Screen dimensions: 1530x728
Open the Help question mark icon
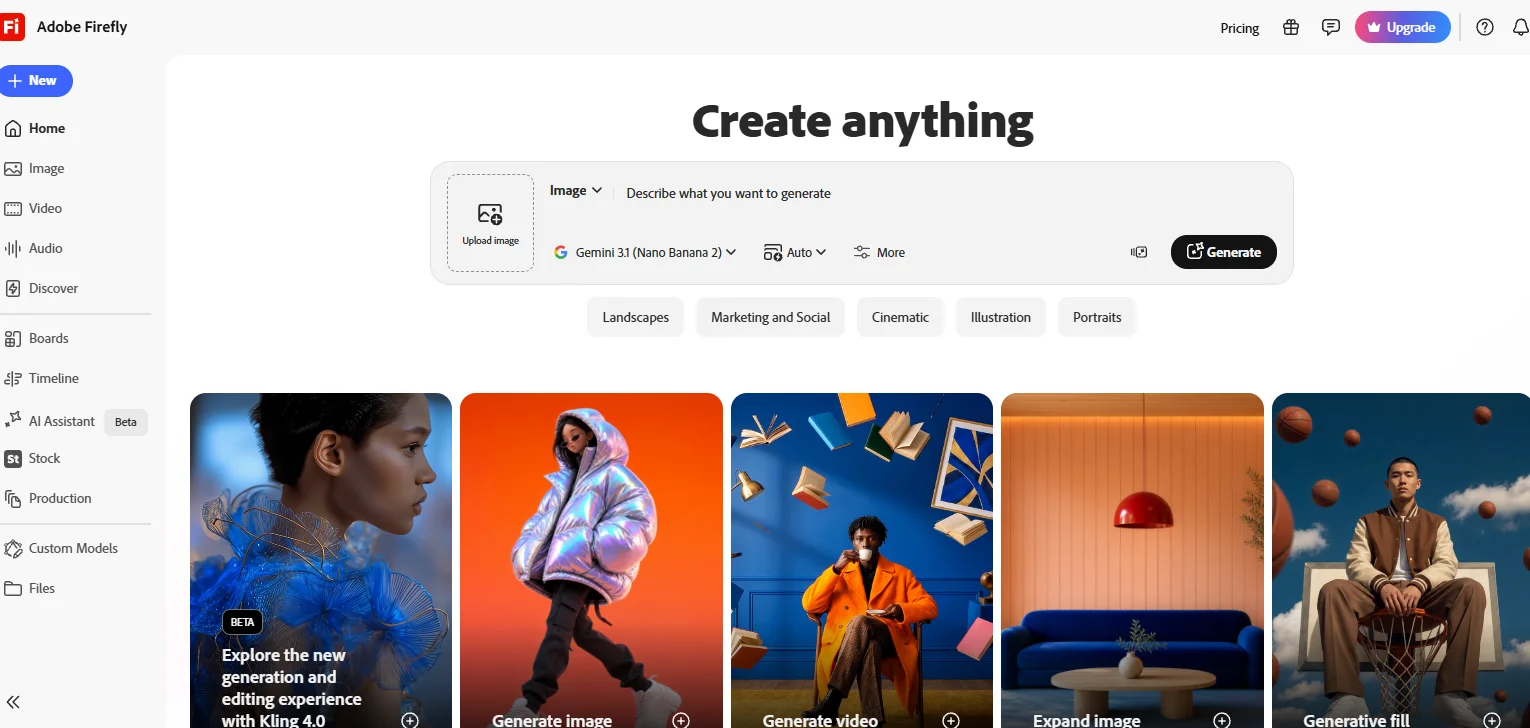pos(1485,28)
